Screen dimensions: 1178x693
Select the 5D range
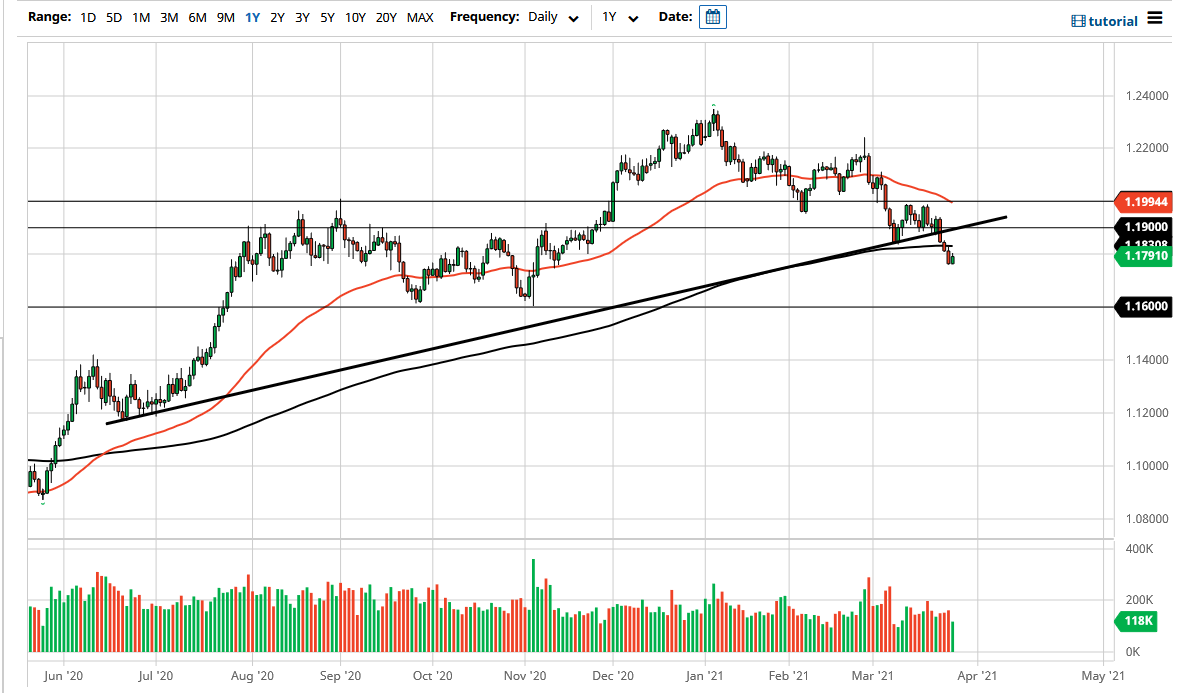(113, 17)
